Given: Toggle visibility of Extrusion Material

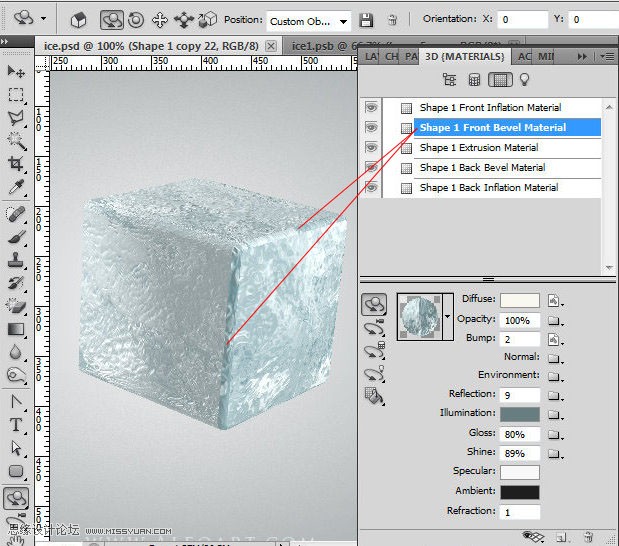Looking at the screenshot, I should point(371,147).
